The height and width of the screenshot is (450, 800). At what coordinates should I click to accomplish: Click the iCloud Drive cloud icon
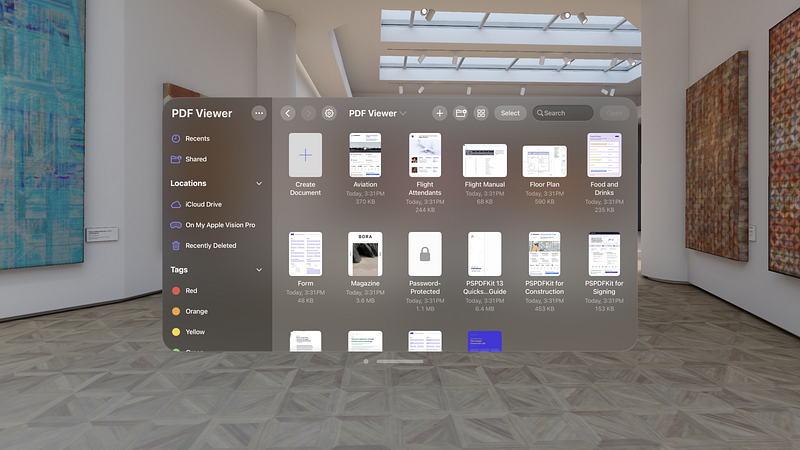point(176,204)
